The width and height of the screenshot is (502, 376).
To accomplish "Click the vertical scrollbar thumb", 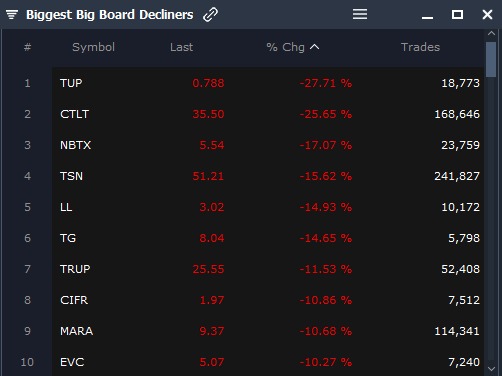I will point(491,60).
